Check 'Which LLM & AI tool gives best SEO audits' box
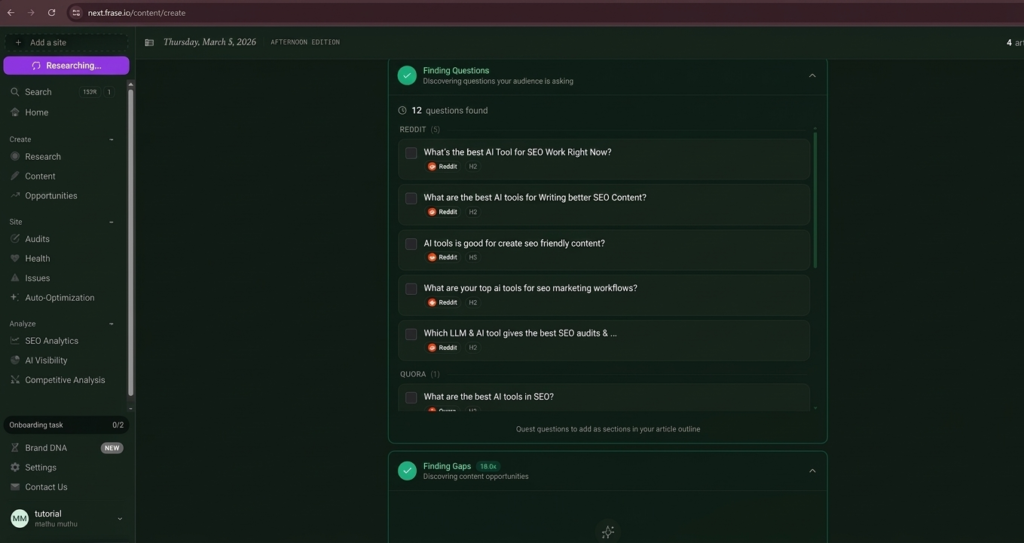Image resolution: width=1024 pixels, height=543 pixels. pyautogui.click(x=411, y=335)
